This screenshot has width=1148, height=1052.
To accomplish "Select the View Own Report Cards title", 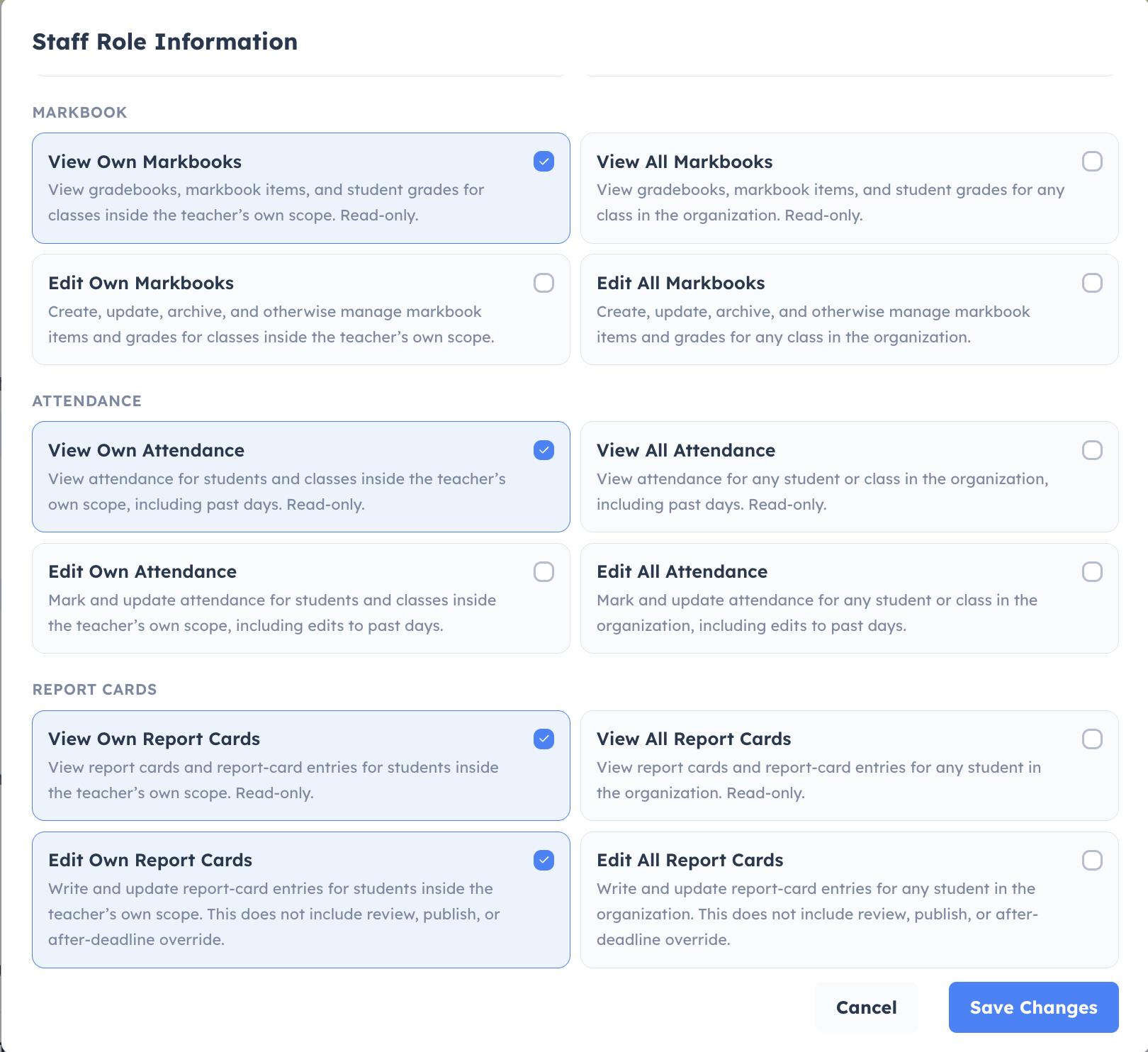I will 154,739.
